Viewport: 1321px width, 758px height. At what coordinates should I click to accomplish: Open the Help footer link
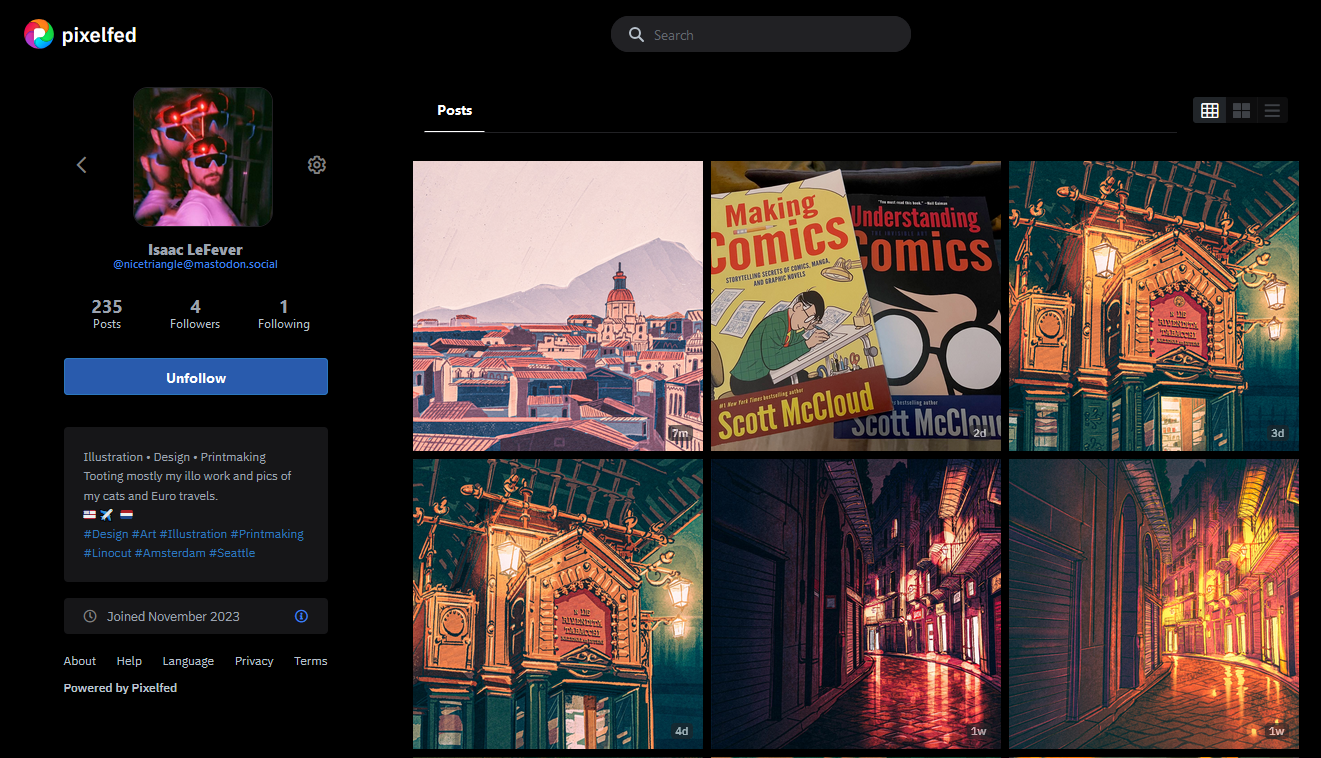(x=129, y=661)
